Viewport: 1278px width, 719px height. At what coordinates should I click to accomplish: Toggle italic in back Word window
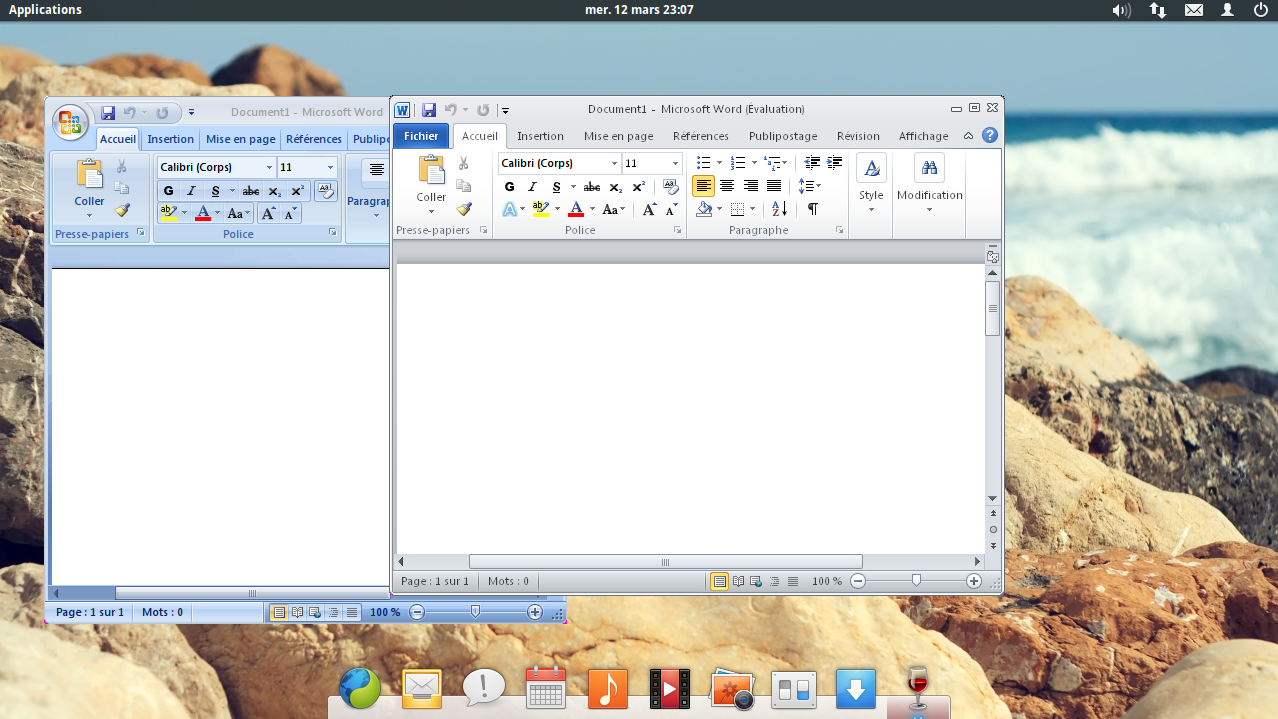click(191, 191)
